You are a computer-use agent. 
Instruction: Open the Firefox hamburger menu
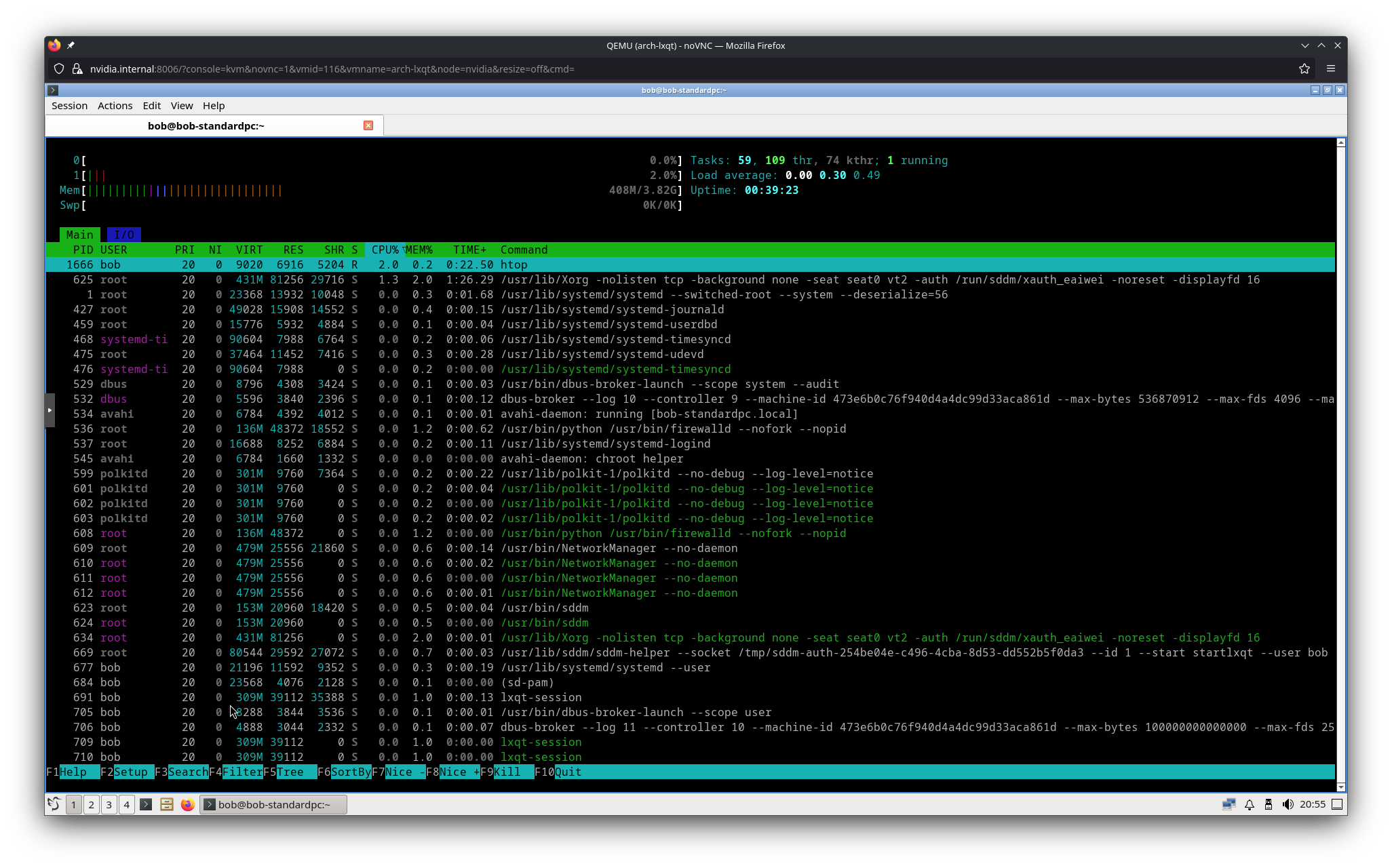(x=1331, y=68)
